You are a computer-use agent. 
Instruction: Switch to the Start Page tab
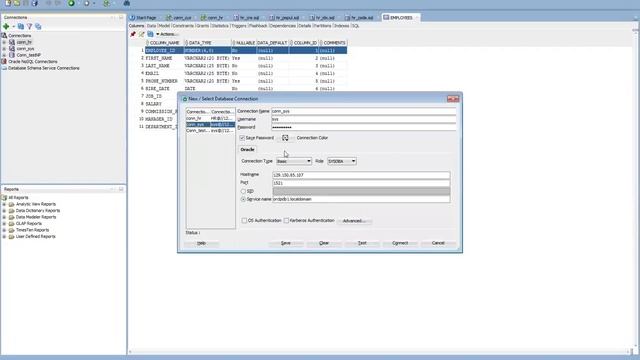coord(143,18)
